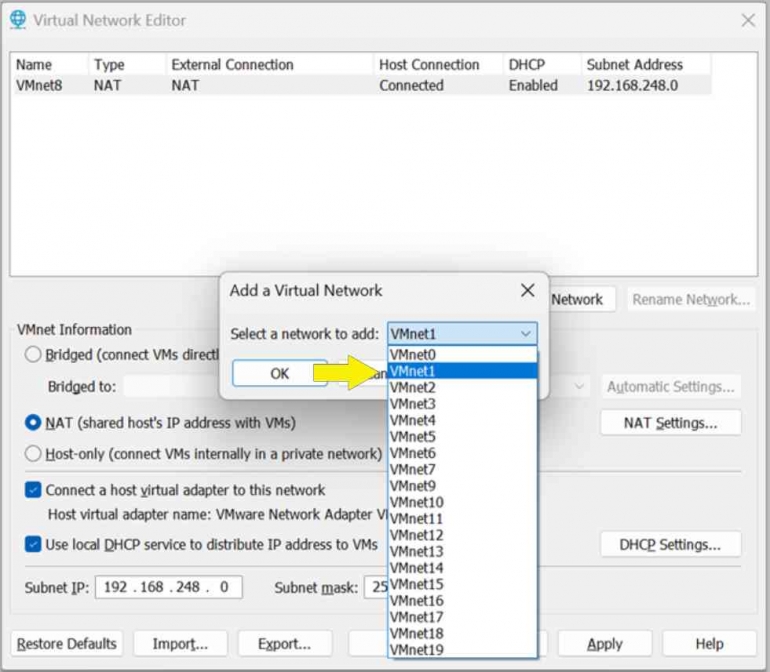Click the Export button

point(283,644)
